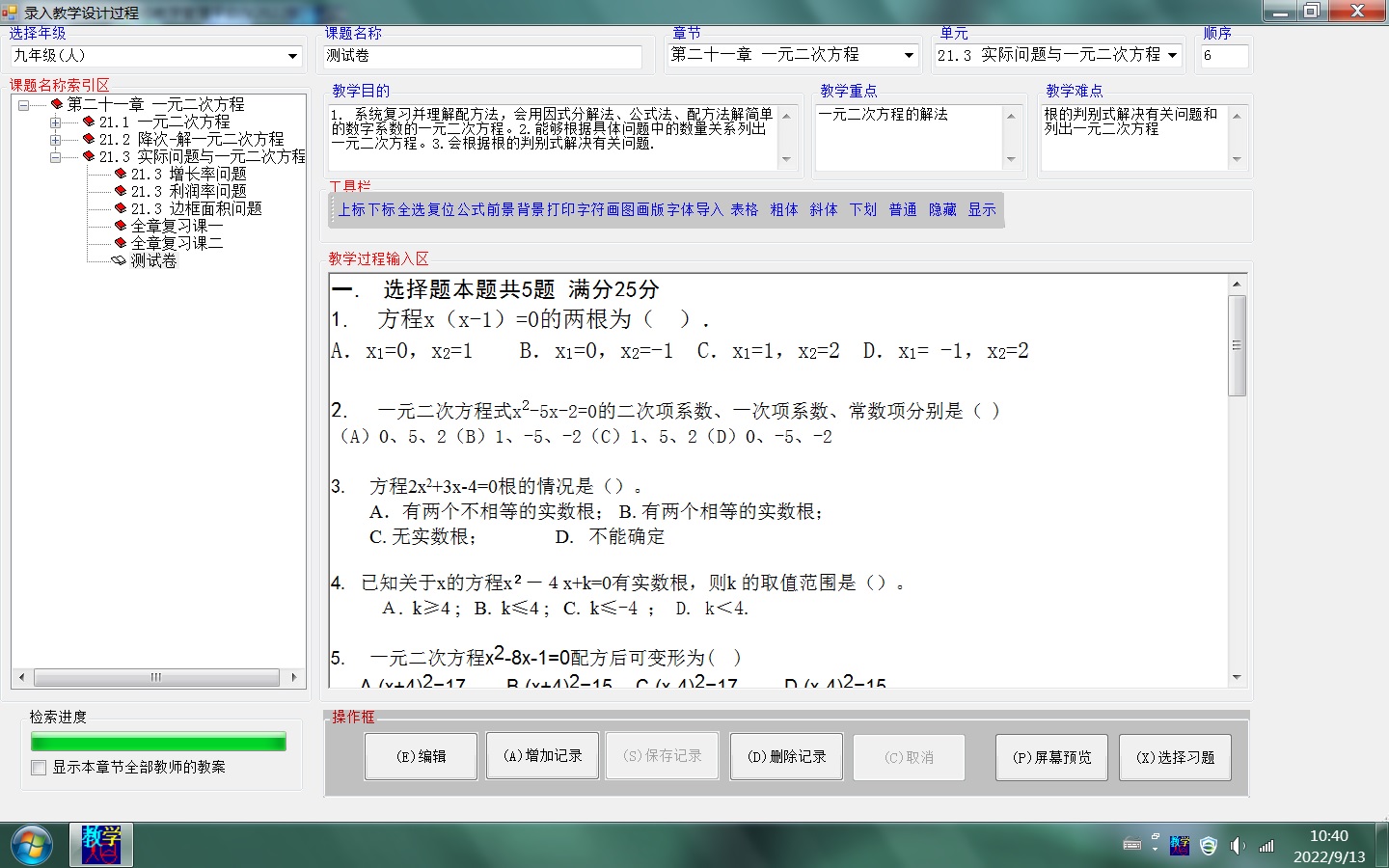The image size is (1389, 868).
Task: Open the 公式 formula tool
Action: tap(472, 209)
